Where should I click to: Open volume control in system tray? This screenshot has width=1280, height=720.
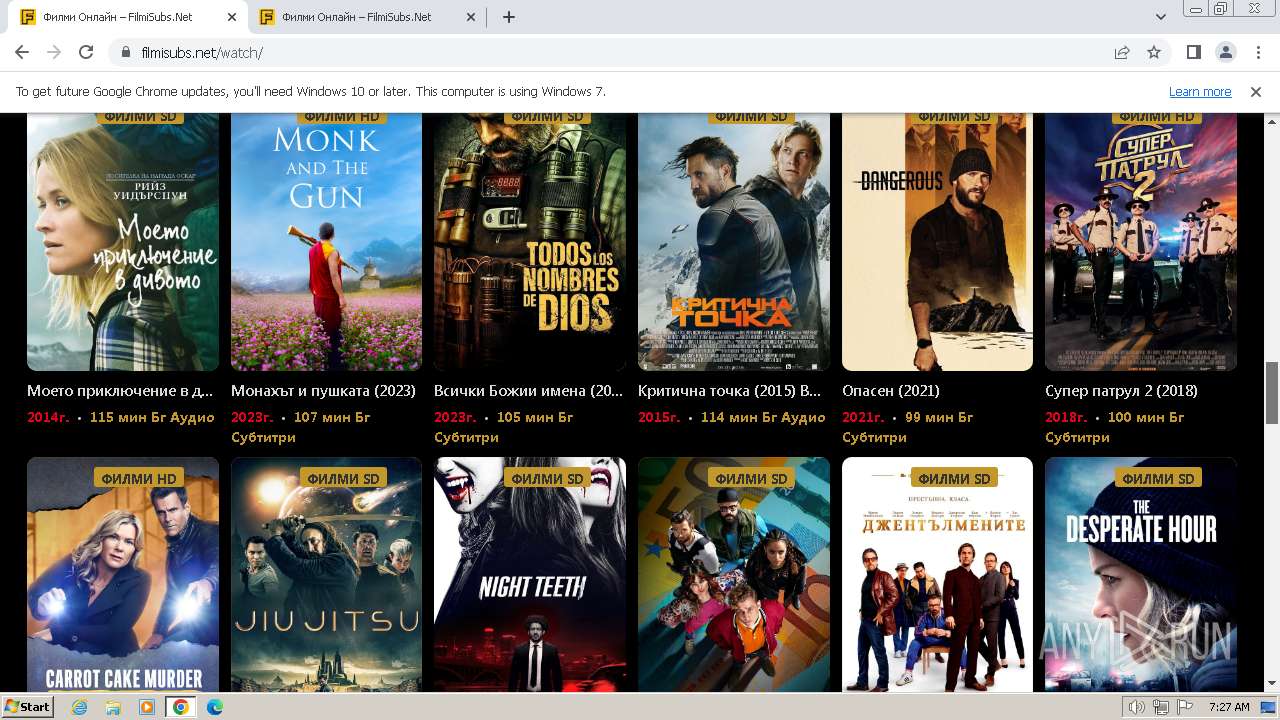click(x=1138, y=707)
